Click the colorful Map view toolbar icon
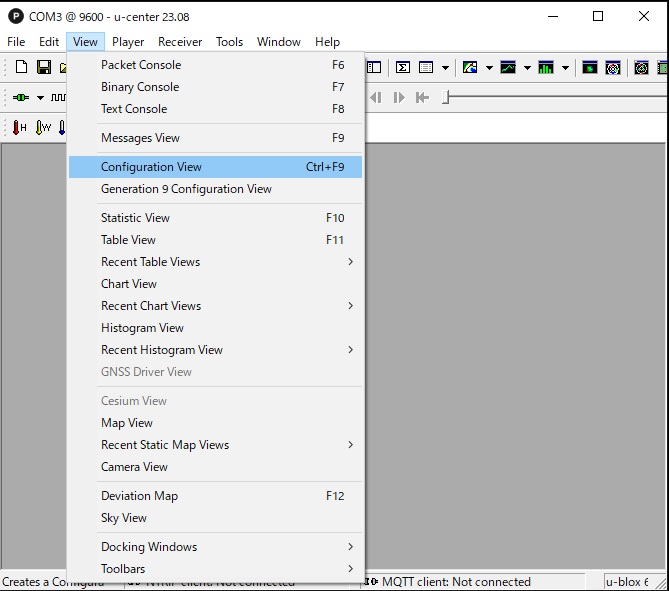This screenshot has width=669, height=591. pos(470,67)
